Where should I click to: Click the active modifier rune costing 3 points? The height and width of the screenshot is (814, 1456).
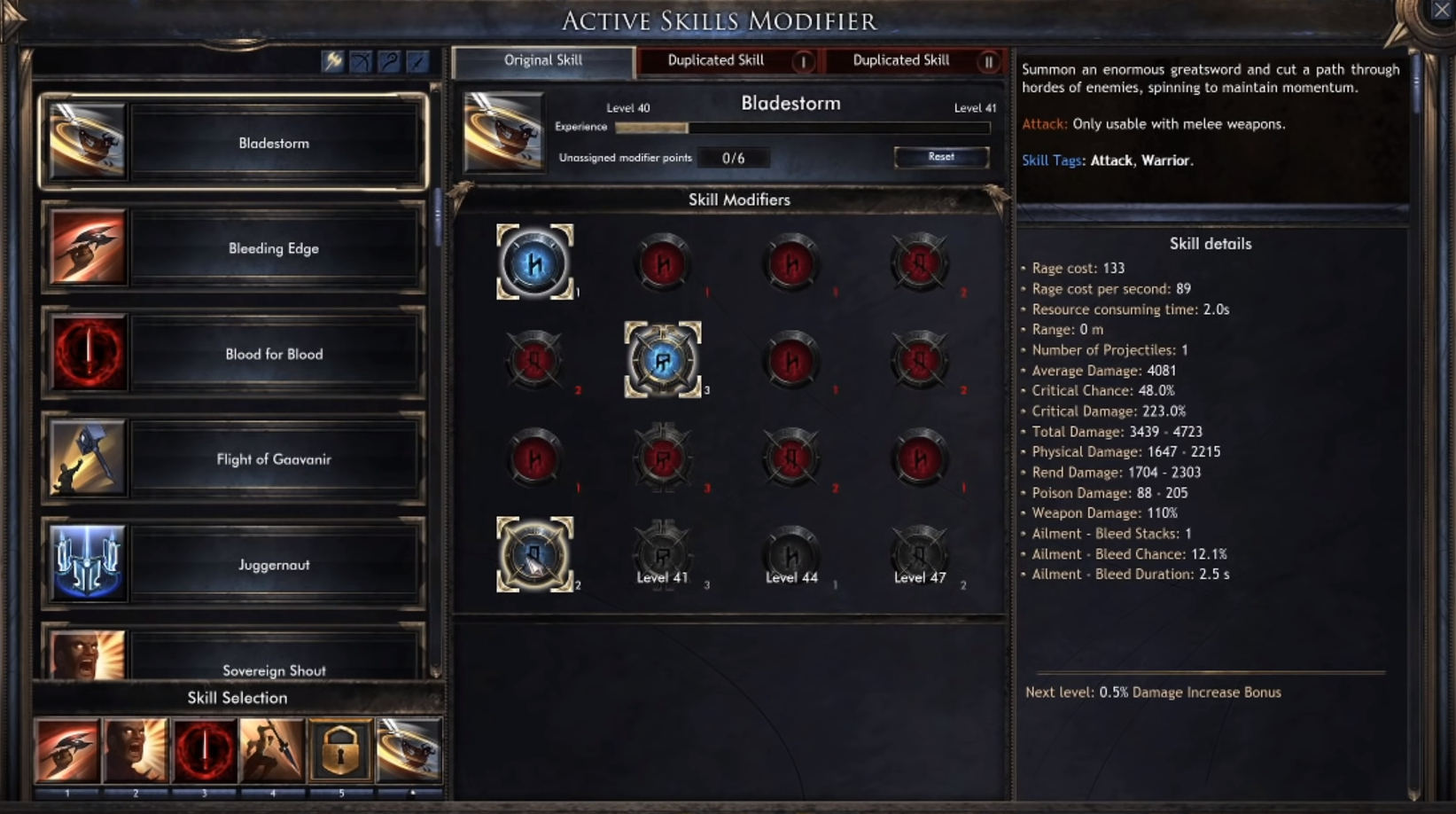tap(663, 360)
